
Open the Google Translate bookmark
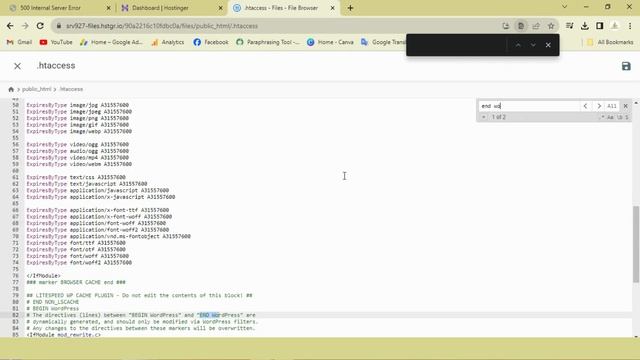pyautogui.click(x=383, y=42)
